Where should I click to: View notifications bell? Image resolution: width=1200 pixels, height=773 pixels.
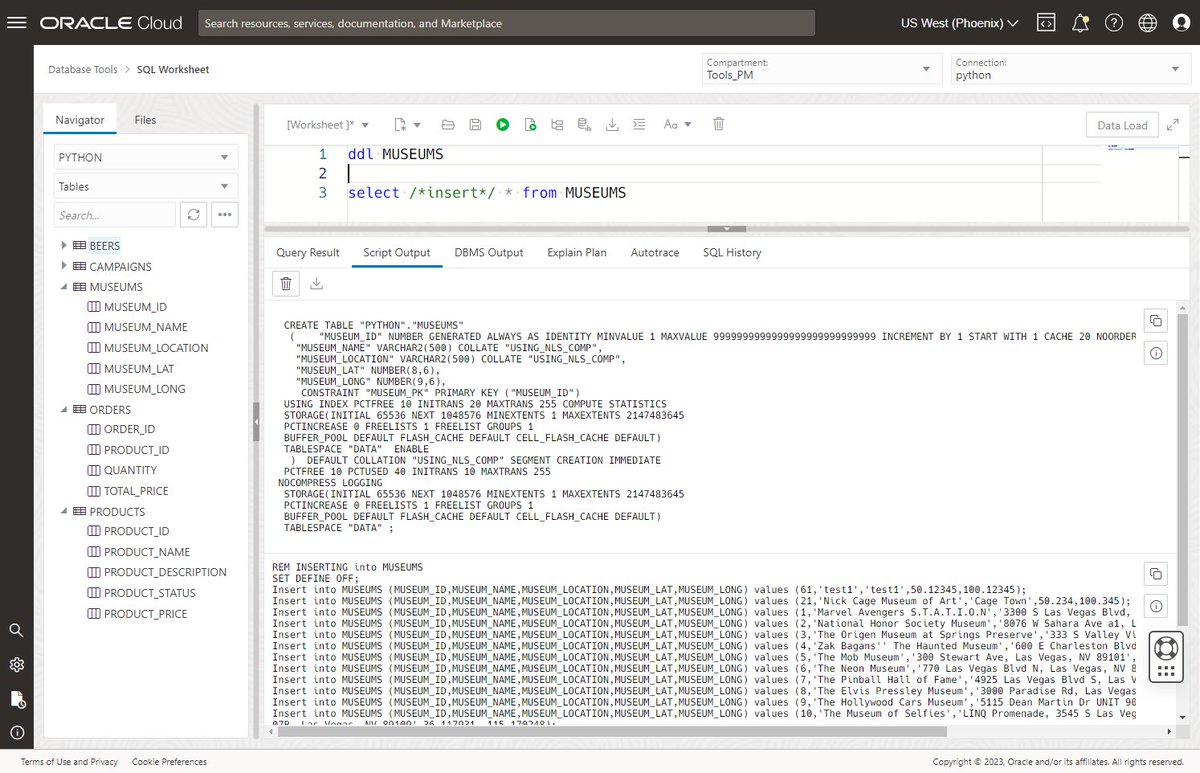(x=1080, y=22)
